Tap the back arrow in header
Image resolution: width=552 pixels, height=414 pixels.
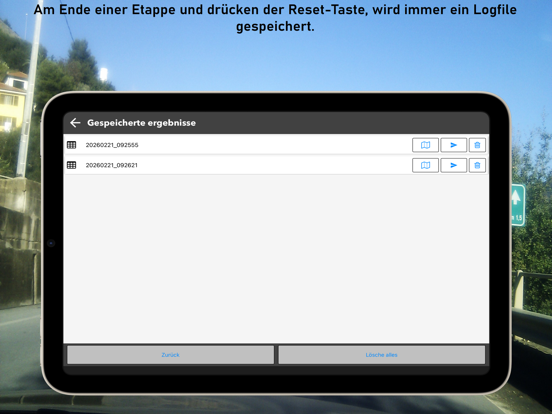click(x=75, y=123)
